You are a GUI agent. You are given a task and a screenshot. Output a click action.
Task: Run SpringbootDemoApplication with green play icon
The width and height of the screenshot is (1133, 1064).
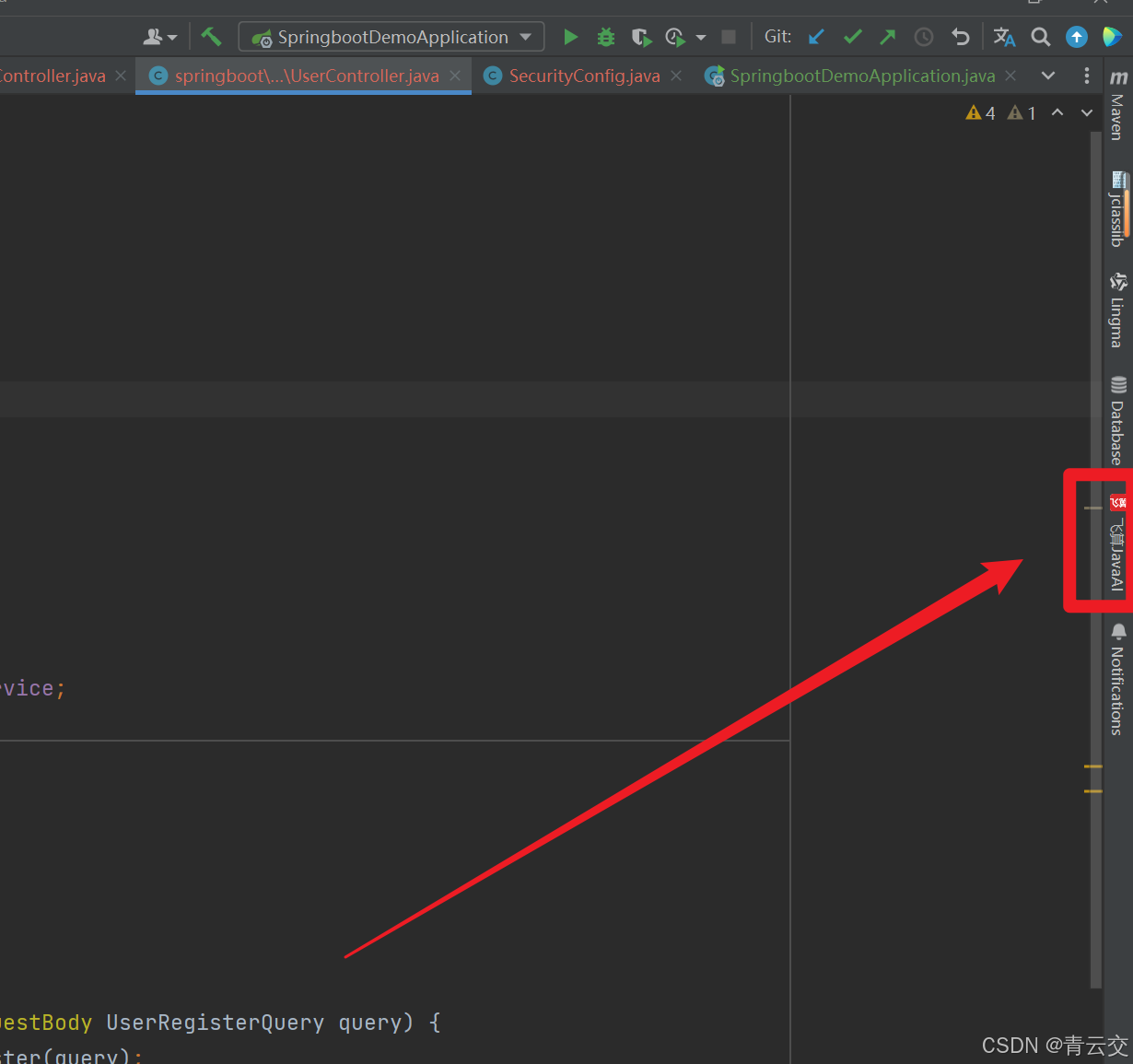(x=571, y=37)
